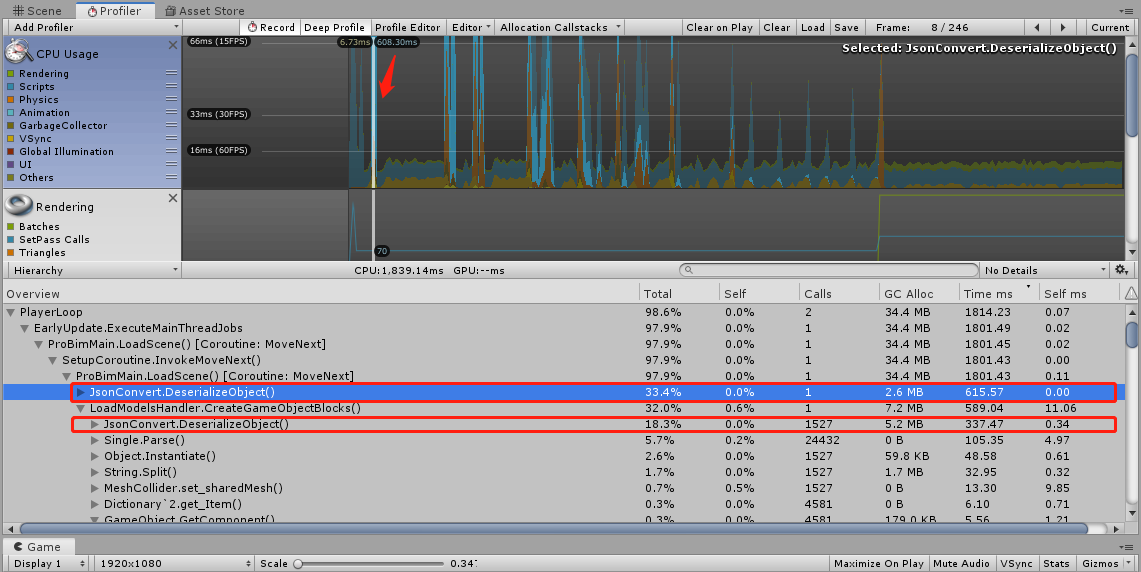
Task: Open the Game panel options menu icon
Action: [1128, 547]
